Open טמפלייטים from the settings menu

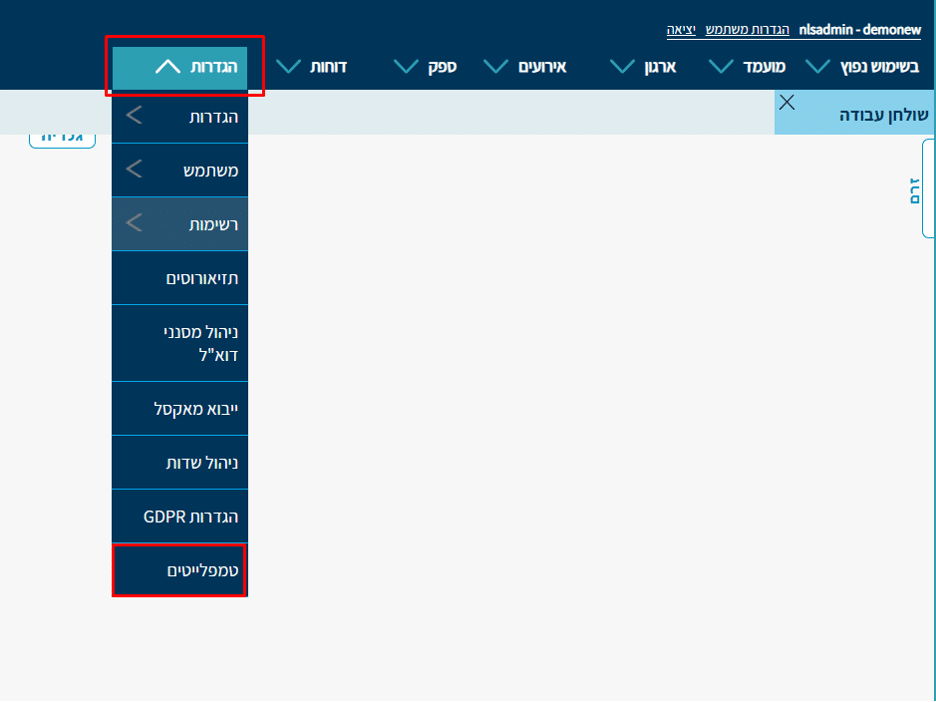tap(180, 571)
